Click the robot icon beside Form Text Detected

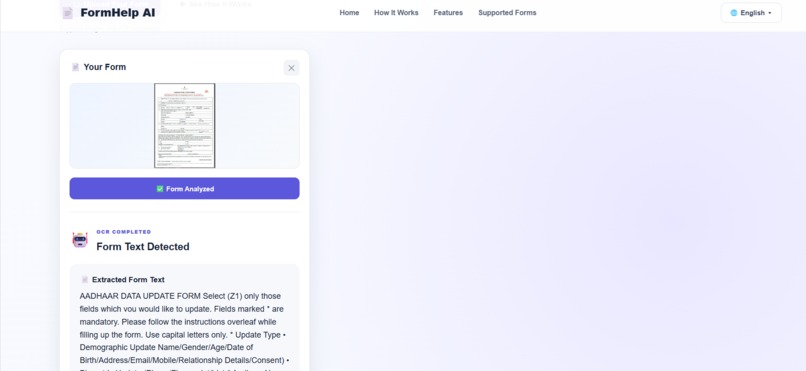pyautogui.click(x=80, y=240)
